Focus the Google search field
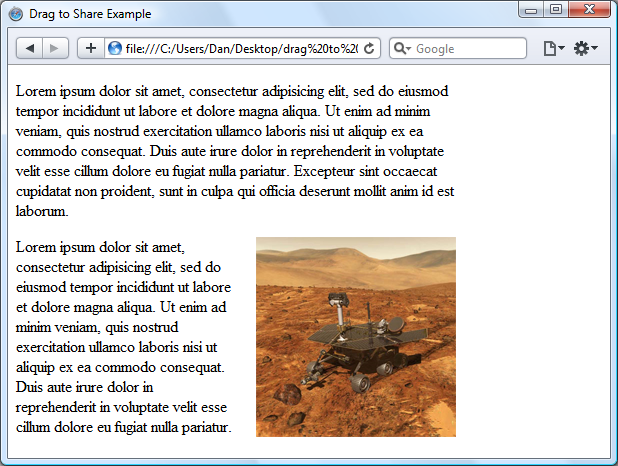The width and height of the screenshot is (618, 466). tap(458, 48)
